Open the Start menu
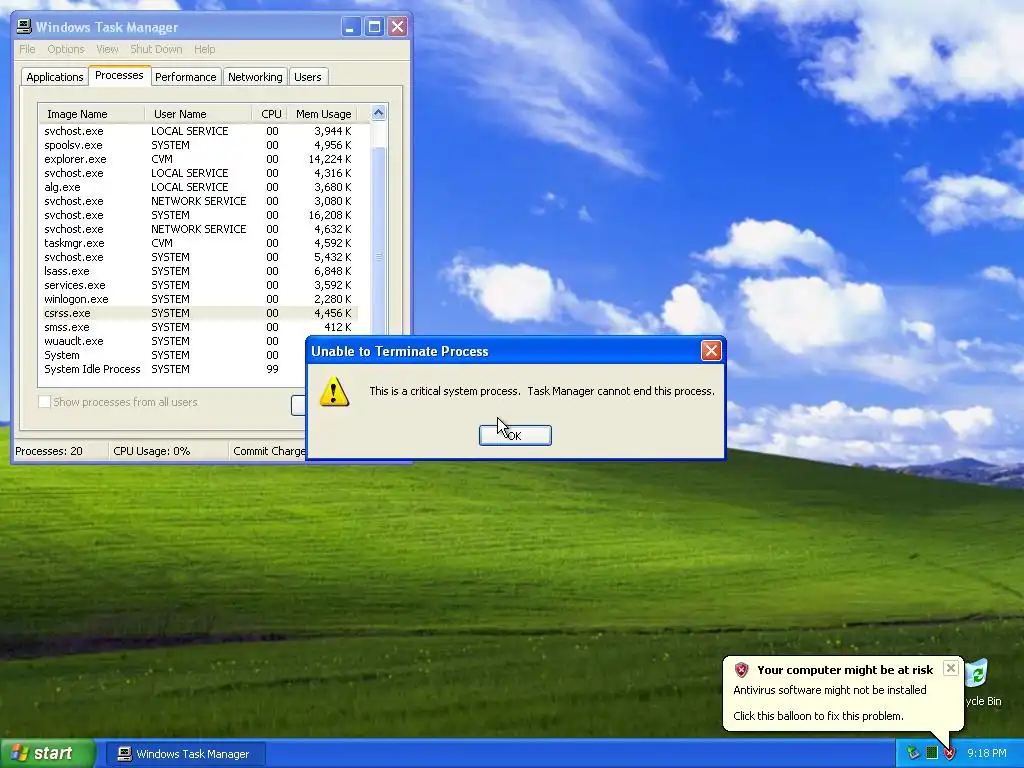This screenshot has height=768, width=1024. point(47,753)
